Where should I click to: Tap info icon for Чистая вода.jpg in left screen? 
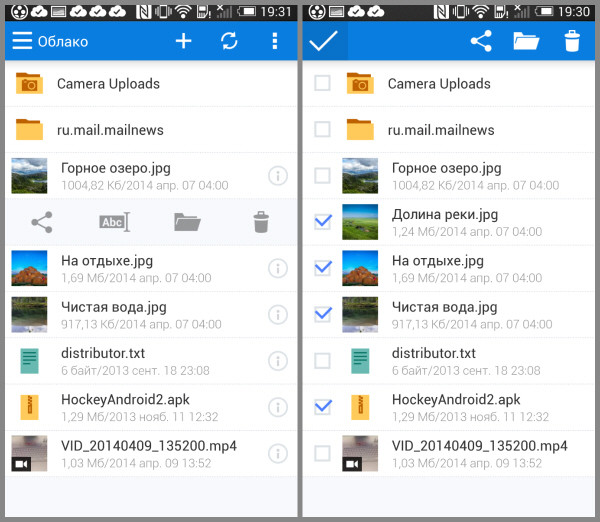tap(278, 315)
